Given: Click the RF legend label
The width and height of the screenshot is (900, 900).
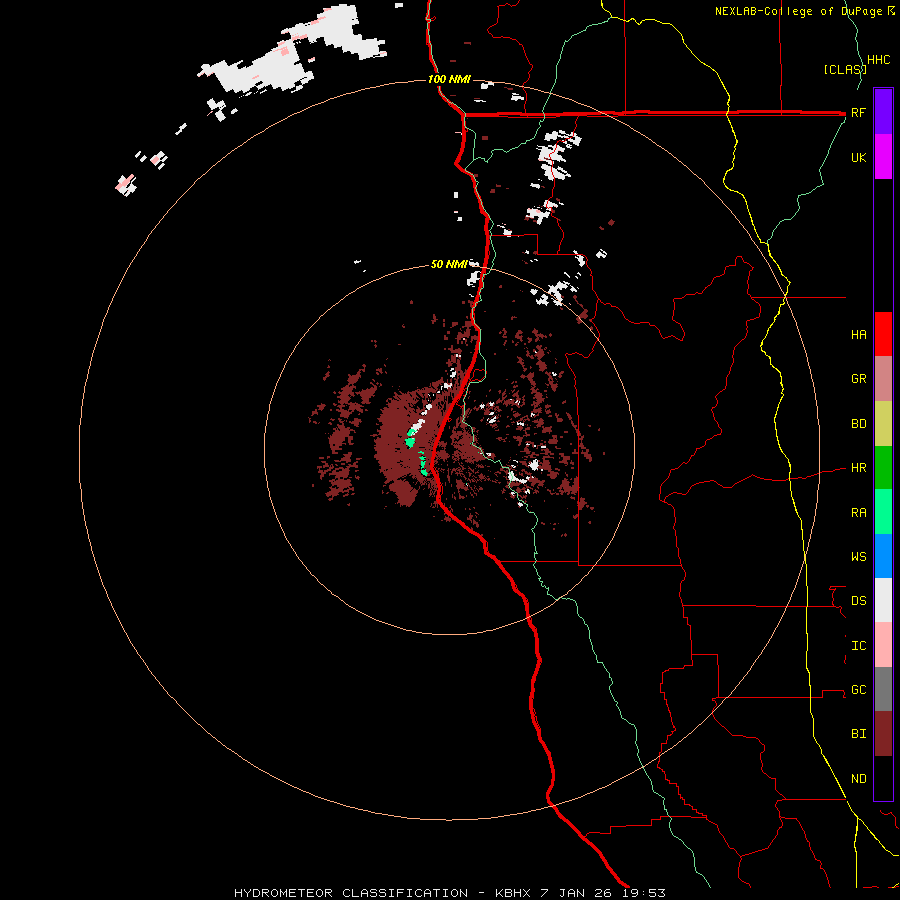Looking at the screenshot, I should (x=858, y=112).
